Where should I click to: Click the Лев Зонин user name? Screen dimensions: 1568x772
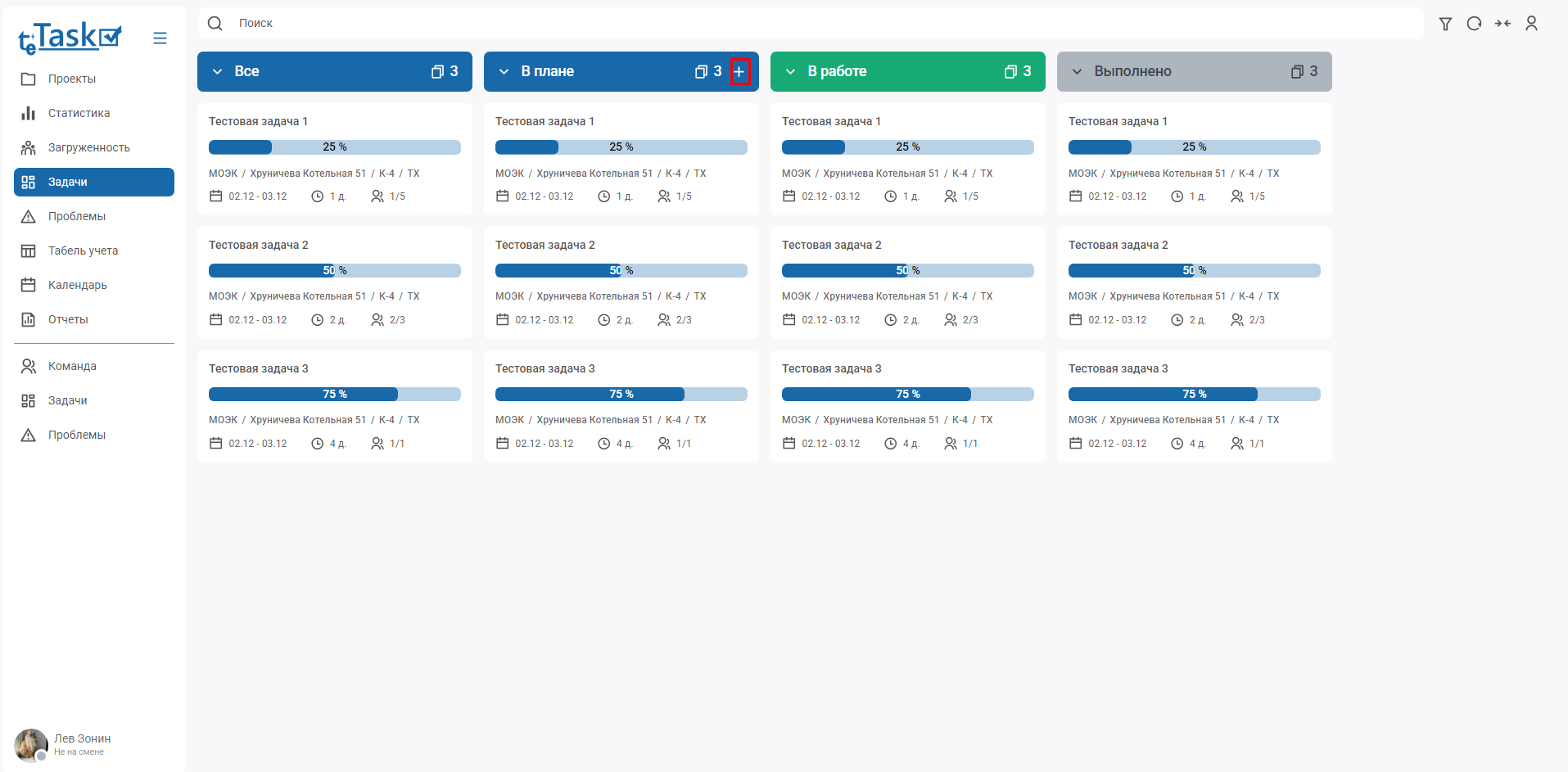(82, 738)
